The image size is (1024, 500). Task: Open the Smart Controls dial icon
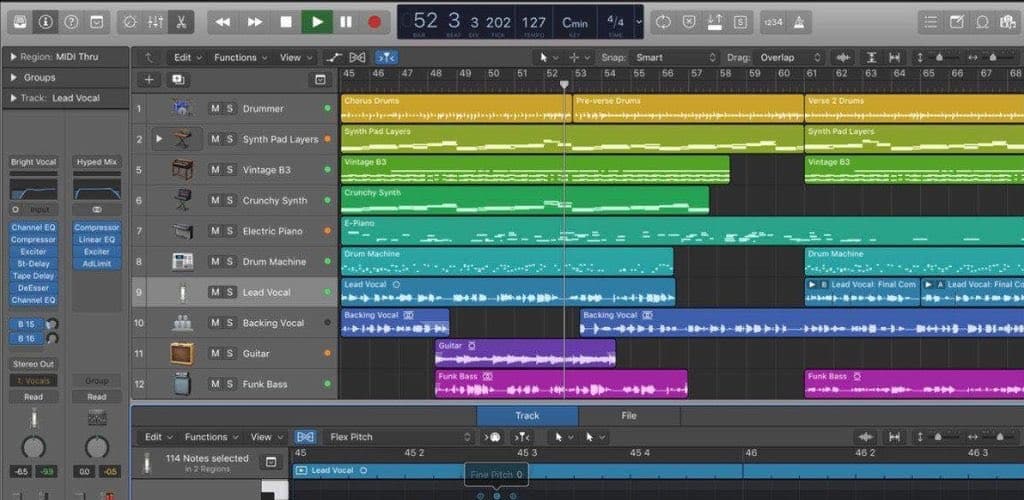129,21
